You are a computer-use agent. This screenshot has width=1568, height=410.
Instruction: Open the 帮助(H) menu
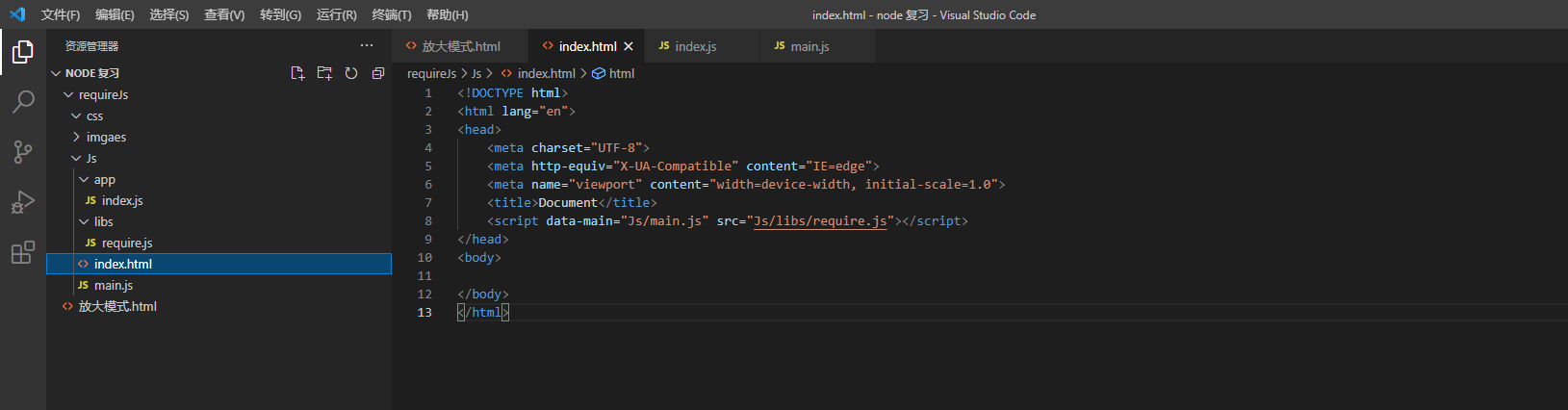447,14
